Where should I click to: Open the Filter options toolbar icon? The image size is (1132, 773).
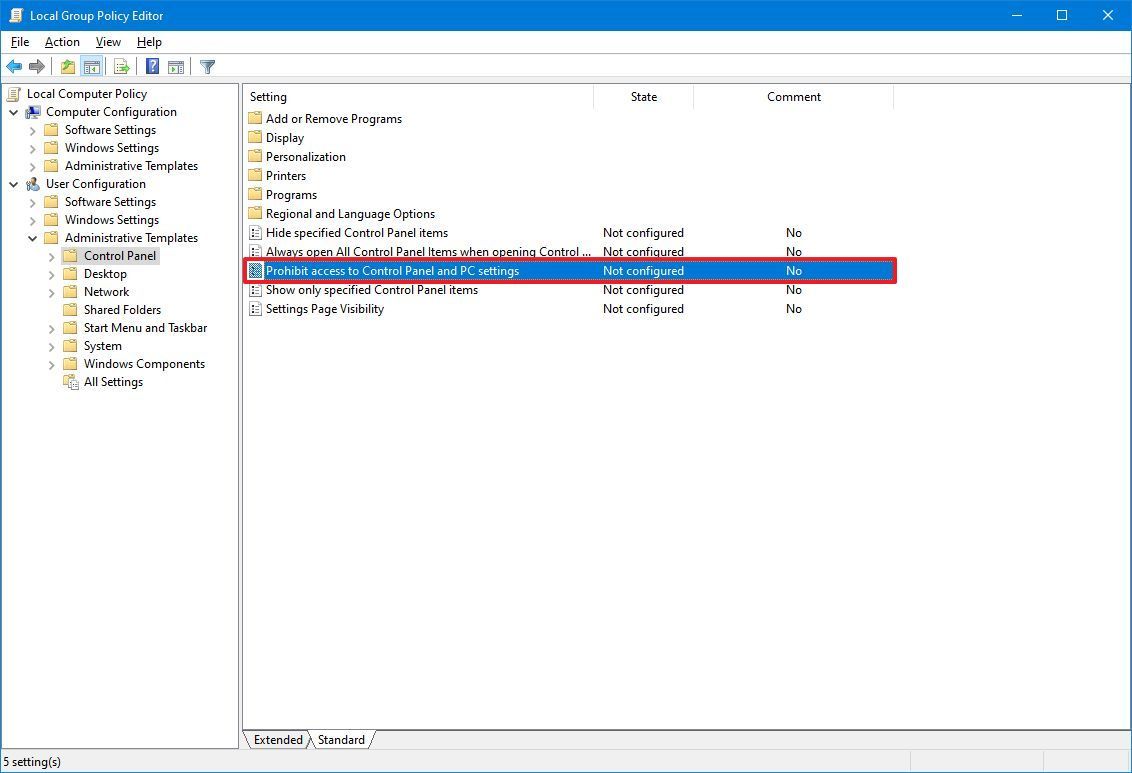(x=207, y=66)
